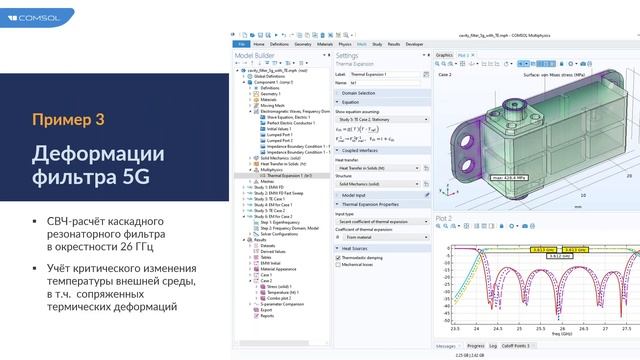Select Perfect Electric Conductor 1 node

point(291,123)
